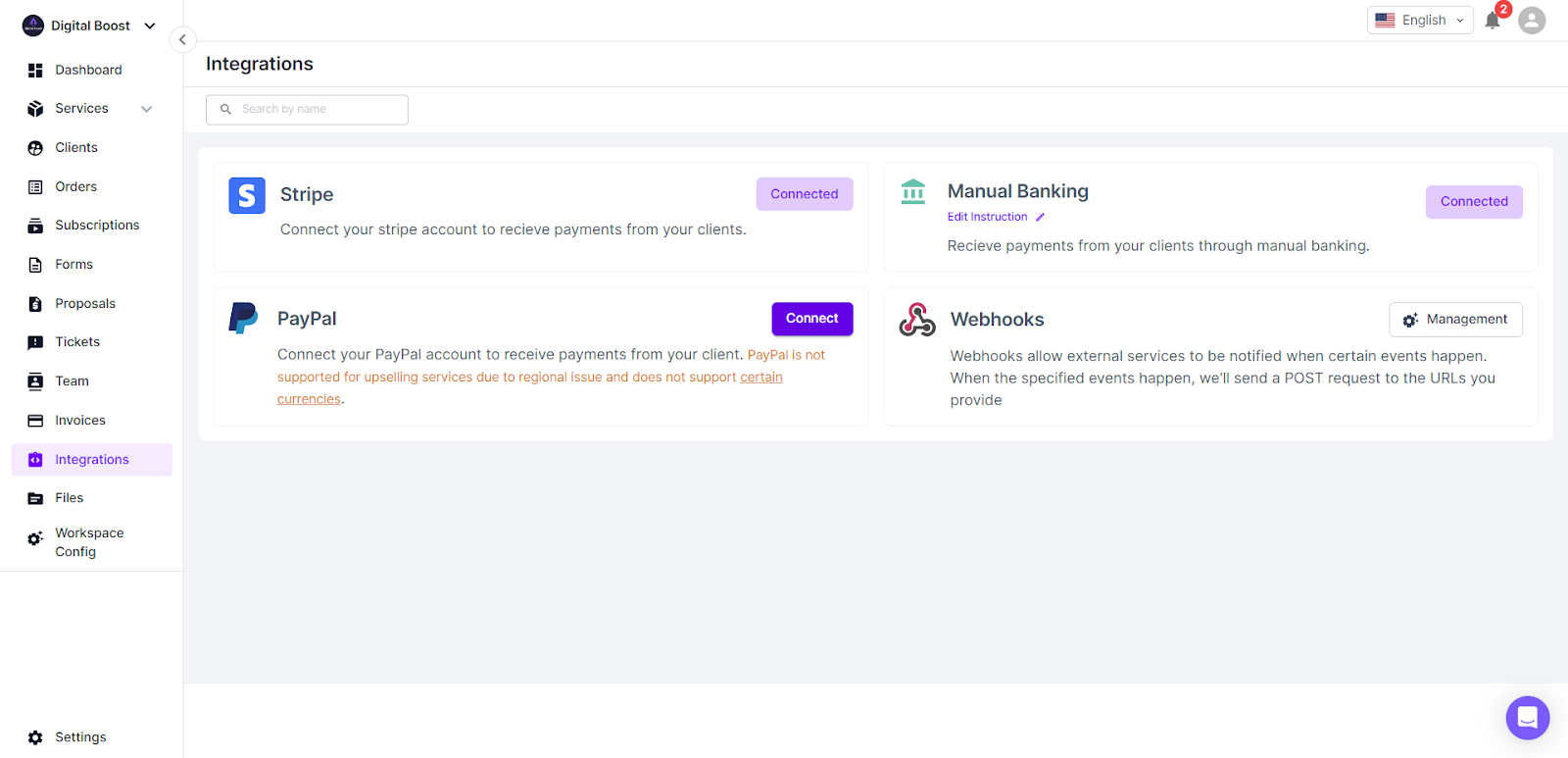Open the English language dropdown
Screen dimensions: 1568x758
[1420, 20]
